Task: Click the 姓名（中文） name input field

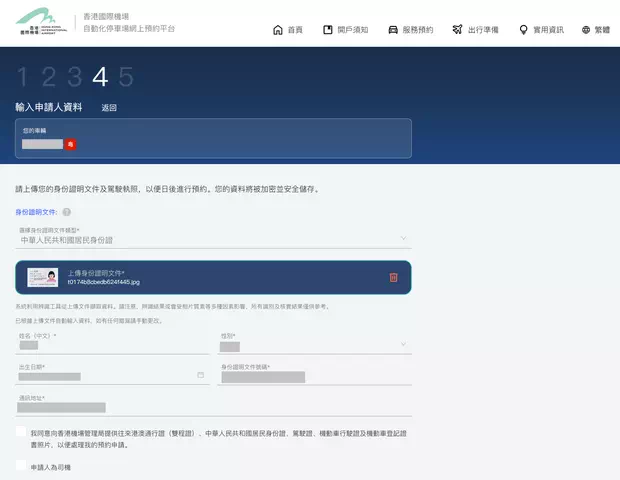Action: point(112,343)
